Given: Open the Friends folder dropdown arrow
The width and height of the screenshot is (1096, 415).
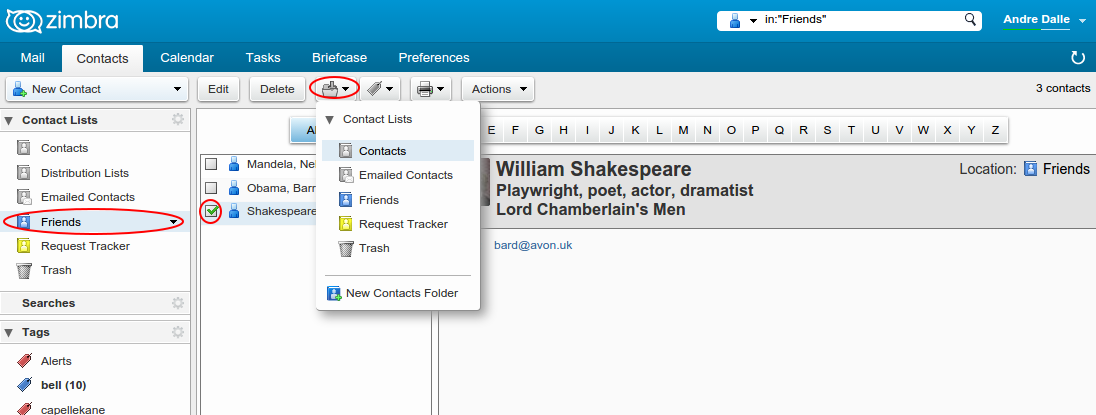Looking at the screenshot, I should coord(173,222).
